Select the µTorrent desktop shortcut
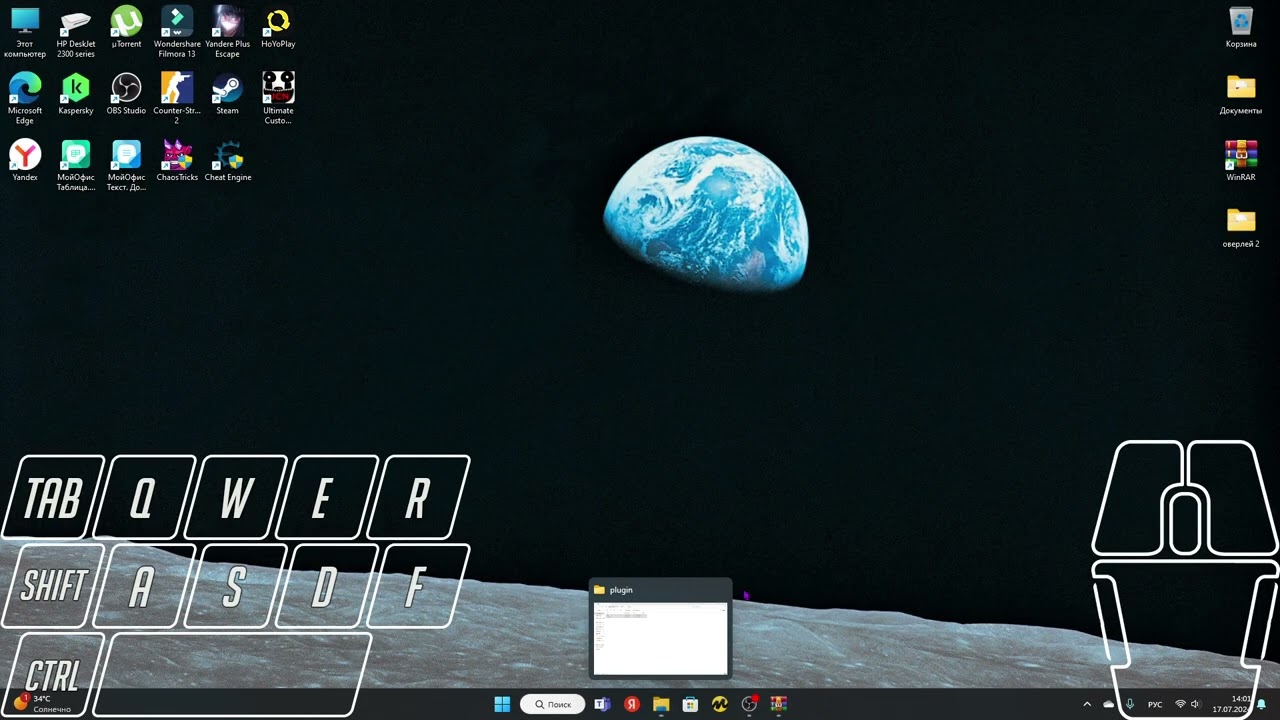Image resolution: width=1280 pixels, height=720 pixels. tap(126, 27)
